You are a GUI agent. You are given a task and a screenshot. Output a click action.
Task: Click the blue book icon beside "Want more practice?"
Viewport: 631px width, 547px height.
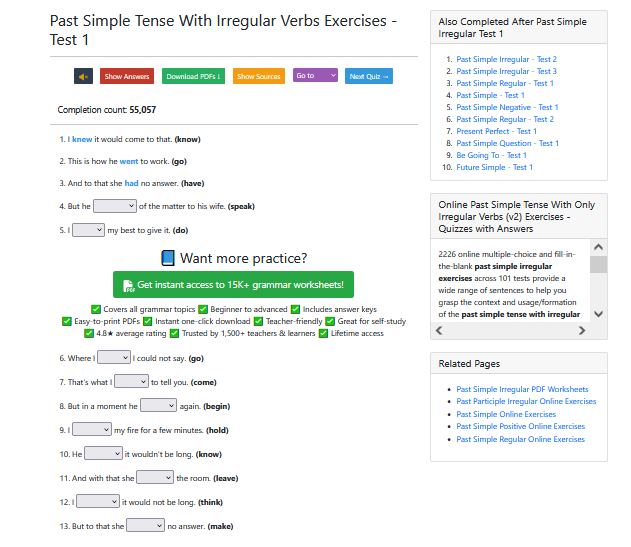(168, 258)
